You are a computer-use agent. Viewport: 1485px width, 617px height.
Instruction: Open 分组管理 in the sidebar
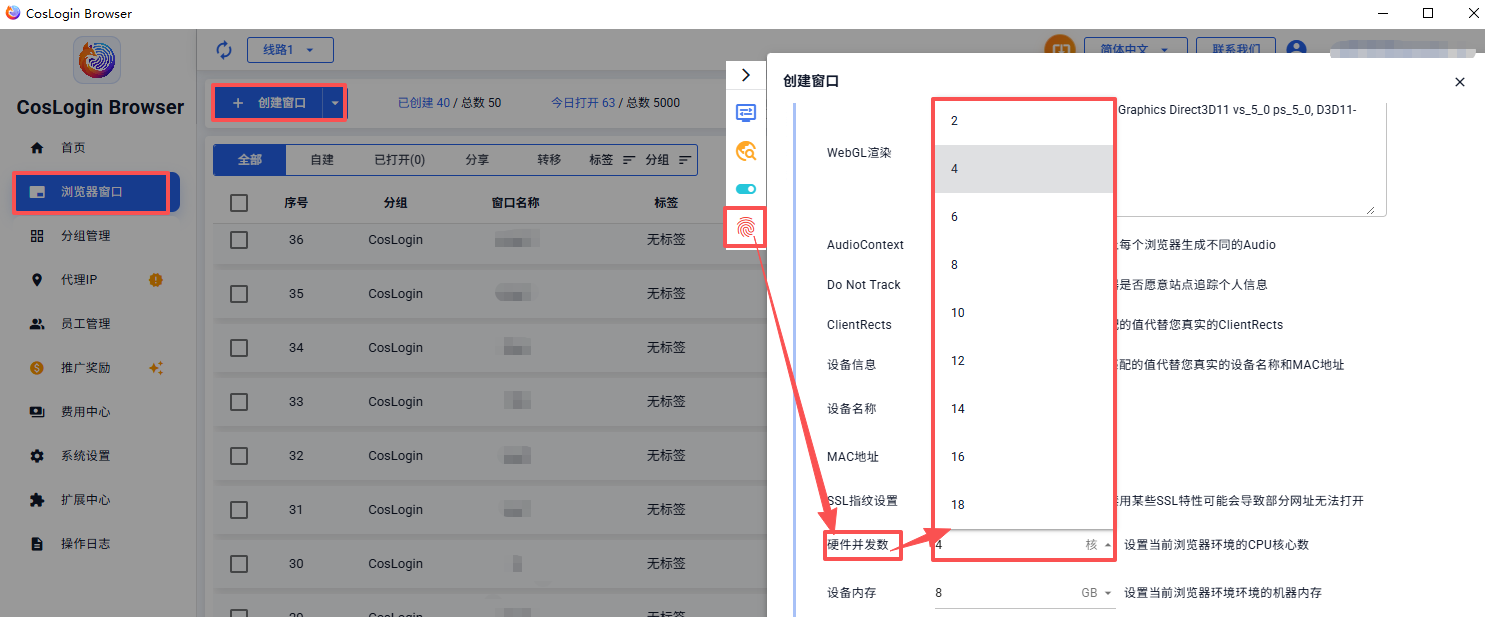pyautogui.click(x=85, y=236)
